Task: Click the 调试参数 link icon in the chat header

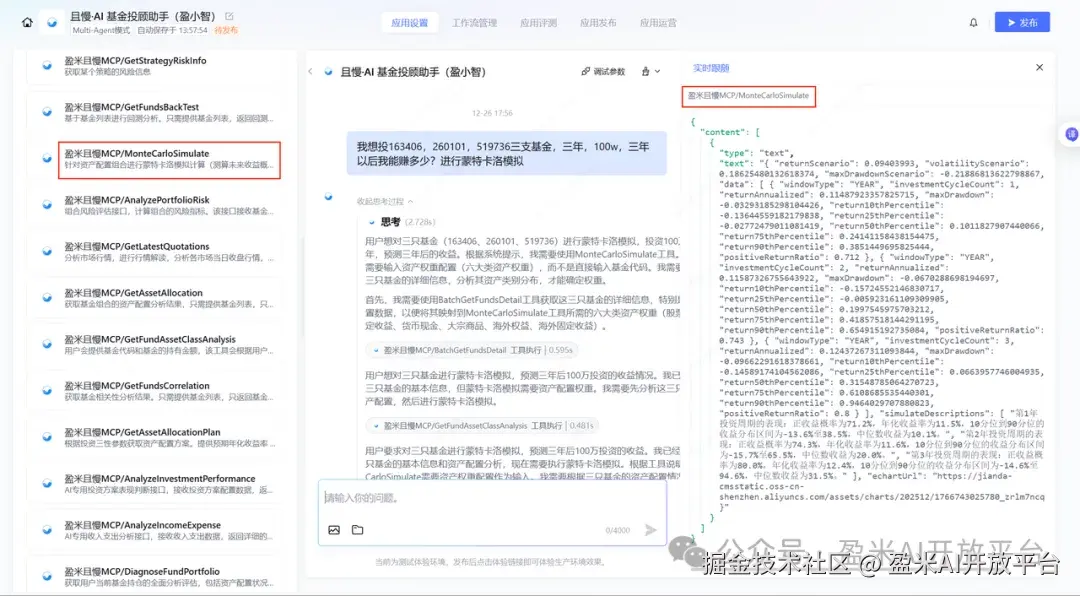Action: [x=585, y=70]
